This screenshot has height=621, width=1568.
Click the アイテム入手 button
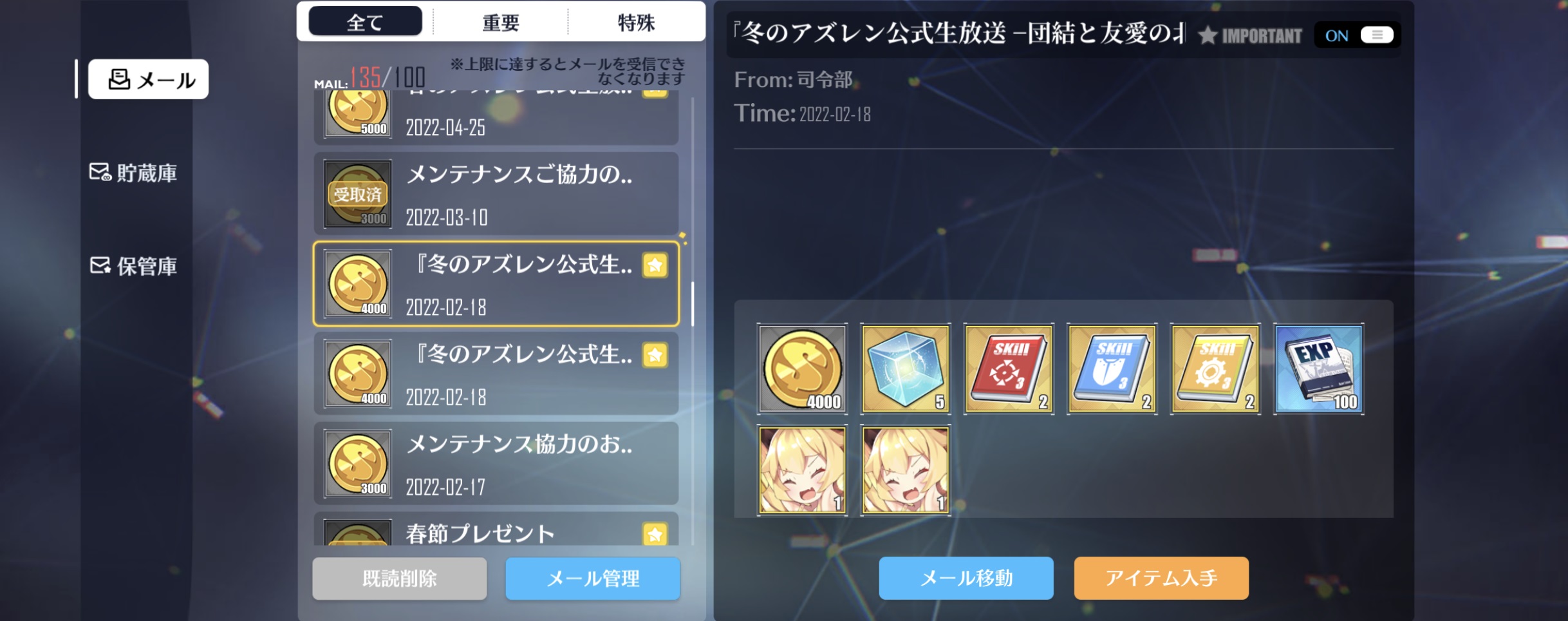click(1161, 578)
